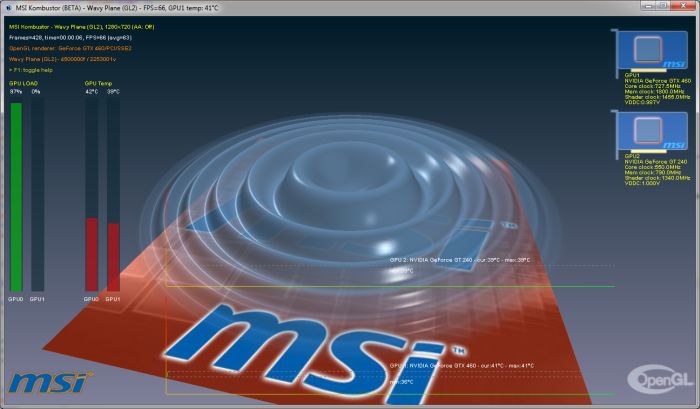
Task: Click the window title 'MSI Kombustor (BETA) - Wavy Plane'
Action: [77, 8]
